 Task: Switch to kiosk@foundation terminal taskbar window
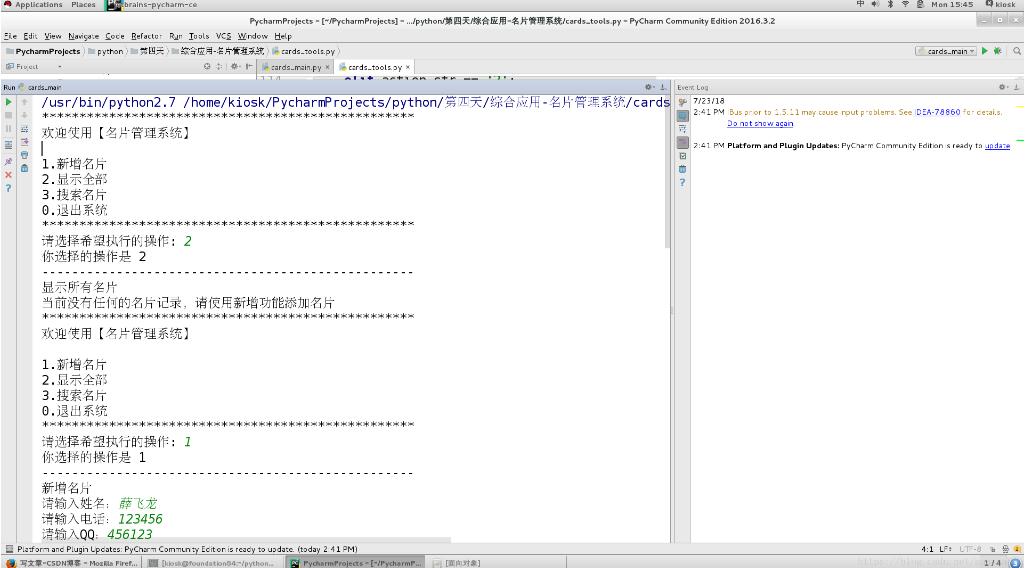(x=212, y=563)
